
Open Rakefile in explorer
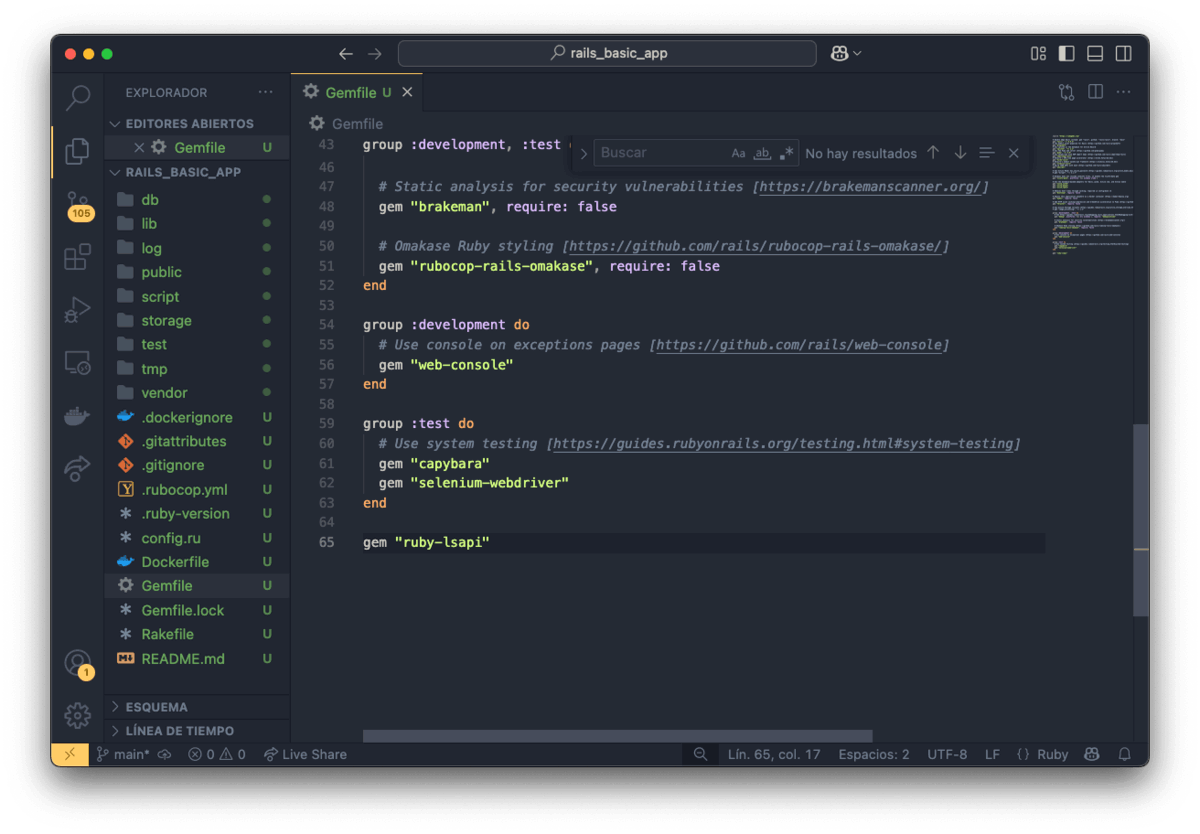[x=197, y=634]
